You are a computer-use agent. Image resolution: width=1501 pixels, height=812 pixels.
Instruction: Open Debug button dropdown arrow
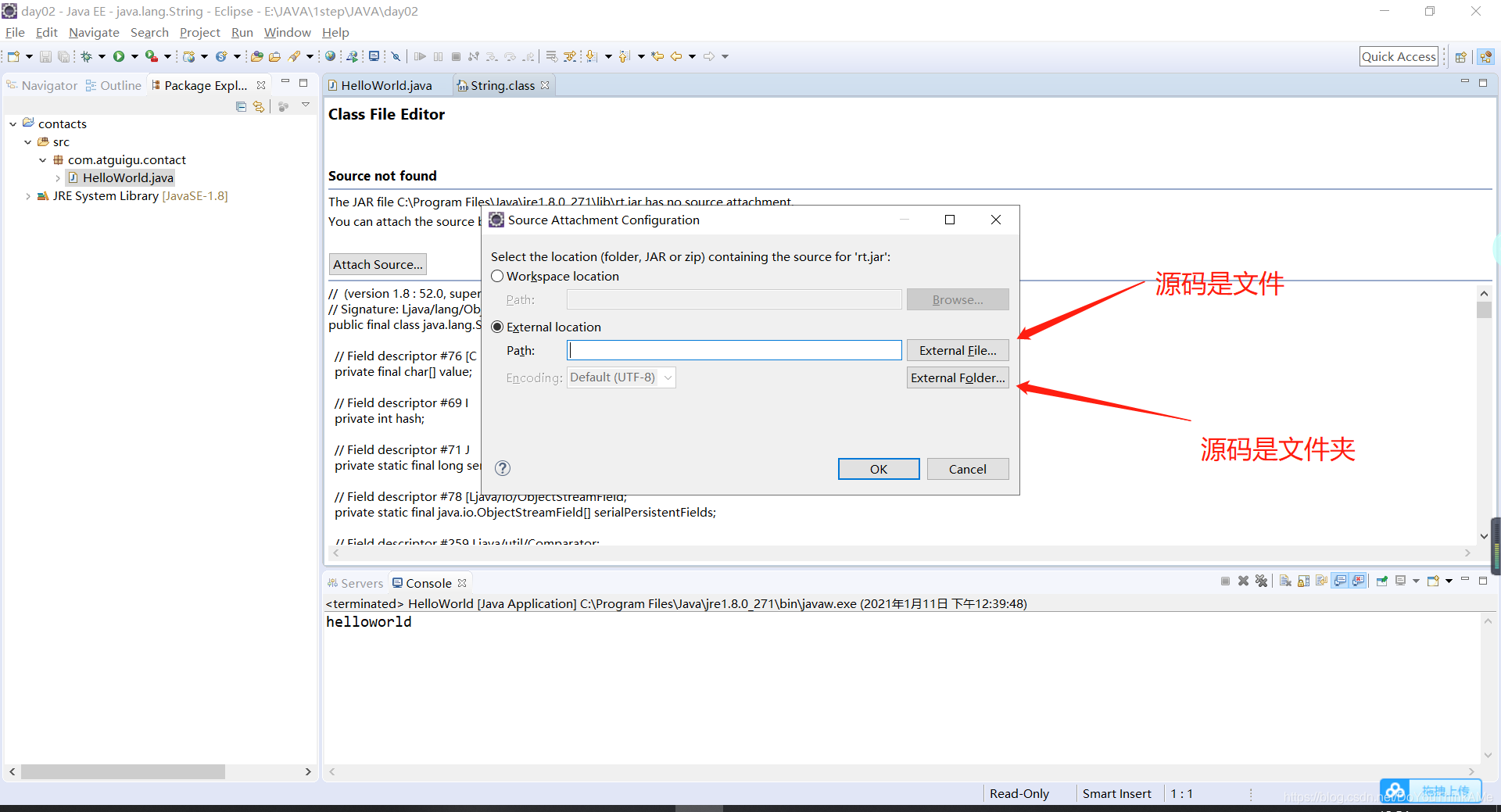[x=102, y=56]
